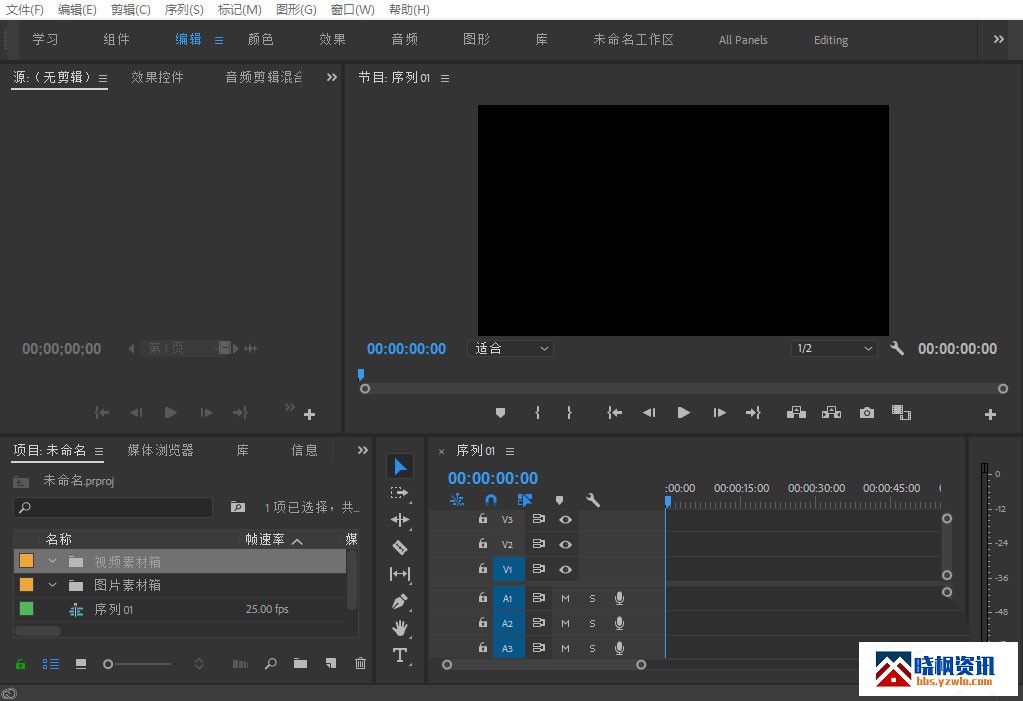1023x701 pixels.
Task: Open Program monitor button editor plus
Action: click(990, 414)
